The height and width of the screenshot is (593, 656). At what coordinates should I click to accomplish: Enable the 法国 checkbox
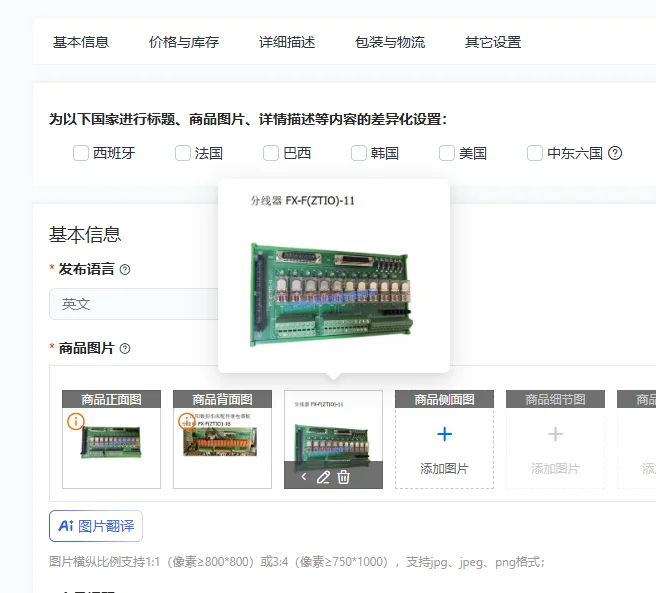coord(183,153)
